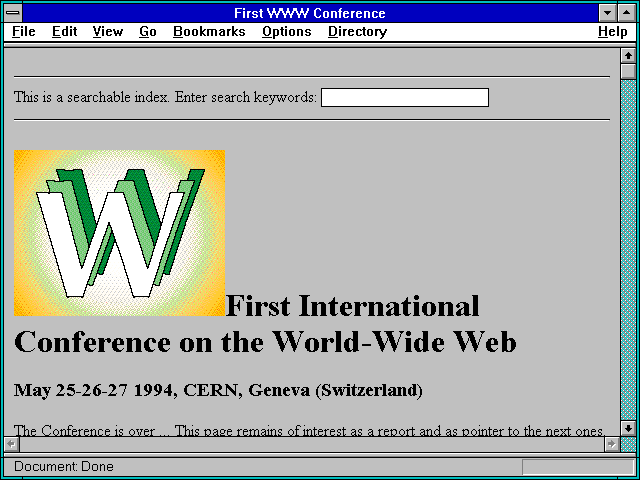
Task: Click the status bar progress indicator box
Action: point(578,467)
